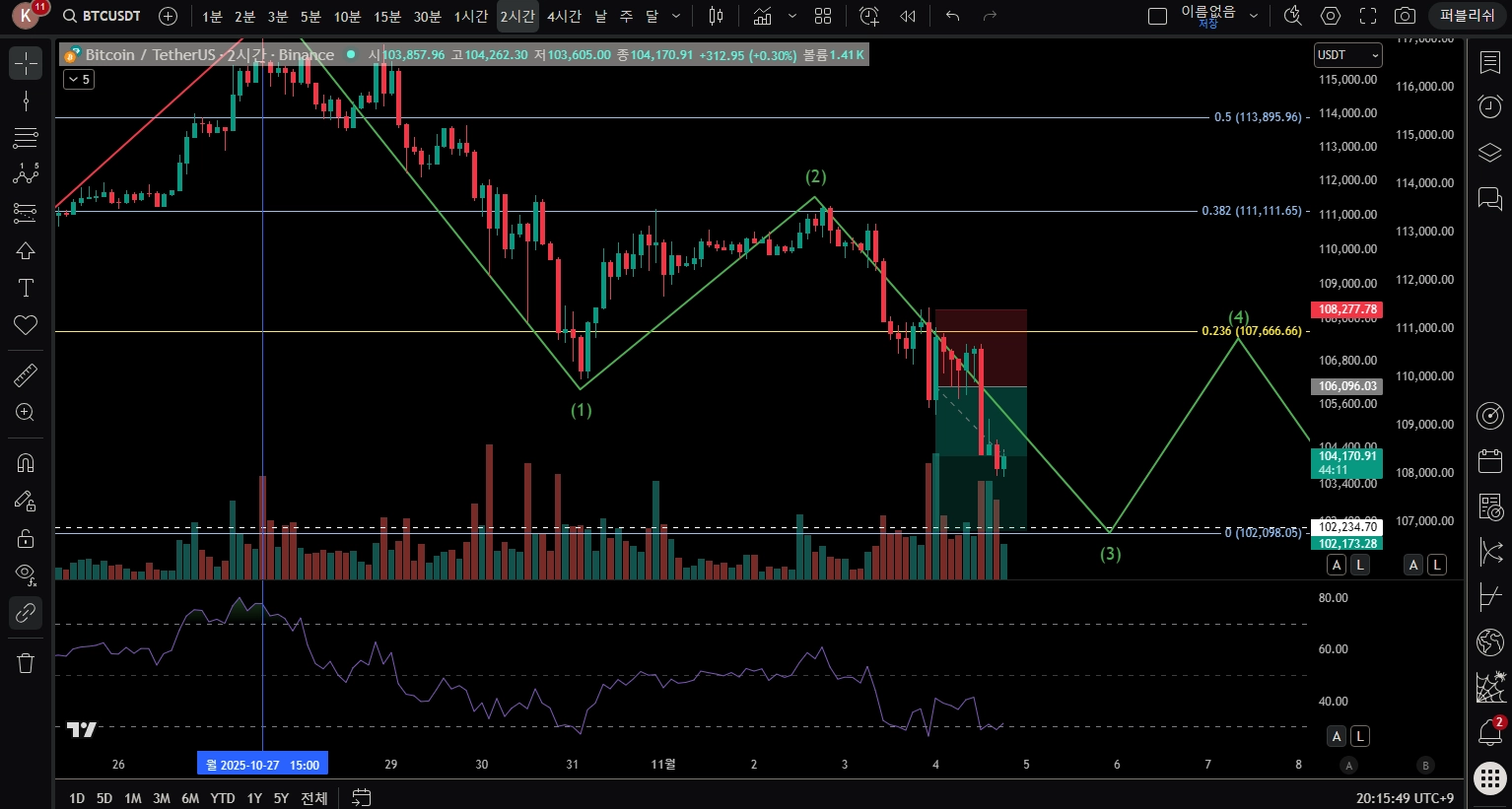Toggle hide drawings eye icon
1512x809 pixels.
[x=26, y=574]
